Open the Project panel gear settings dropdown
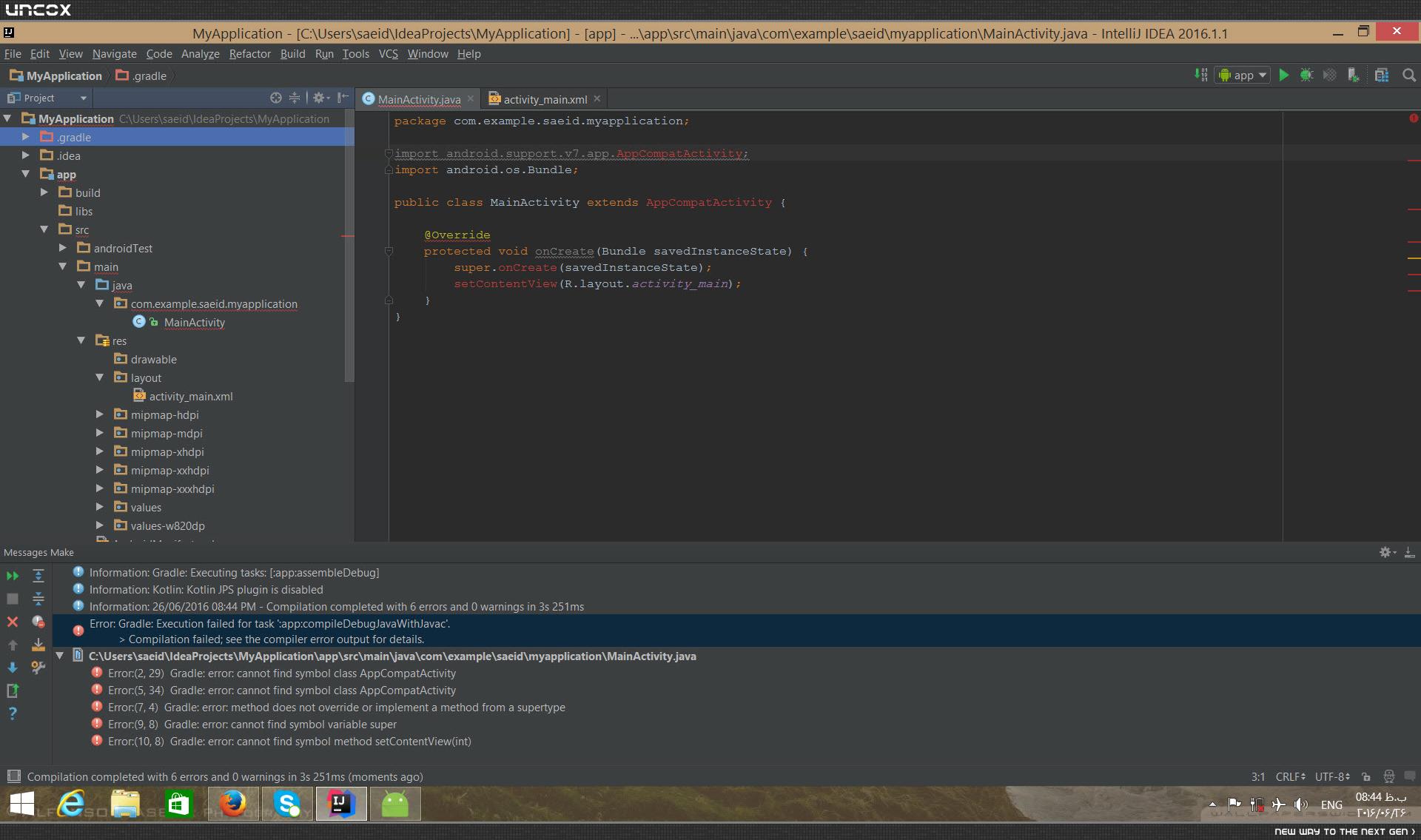The image size is (1421, 840). (x=321, y=98)
